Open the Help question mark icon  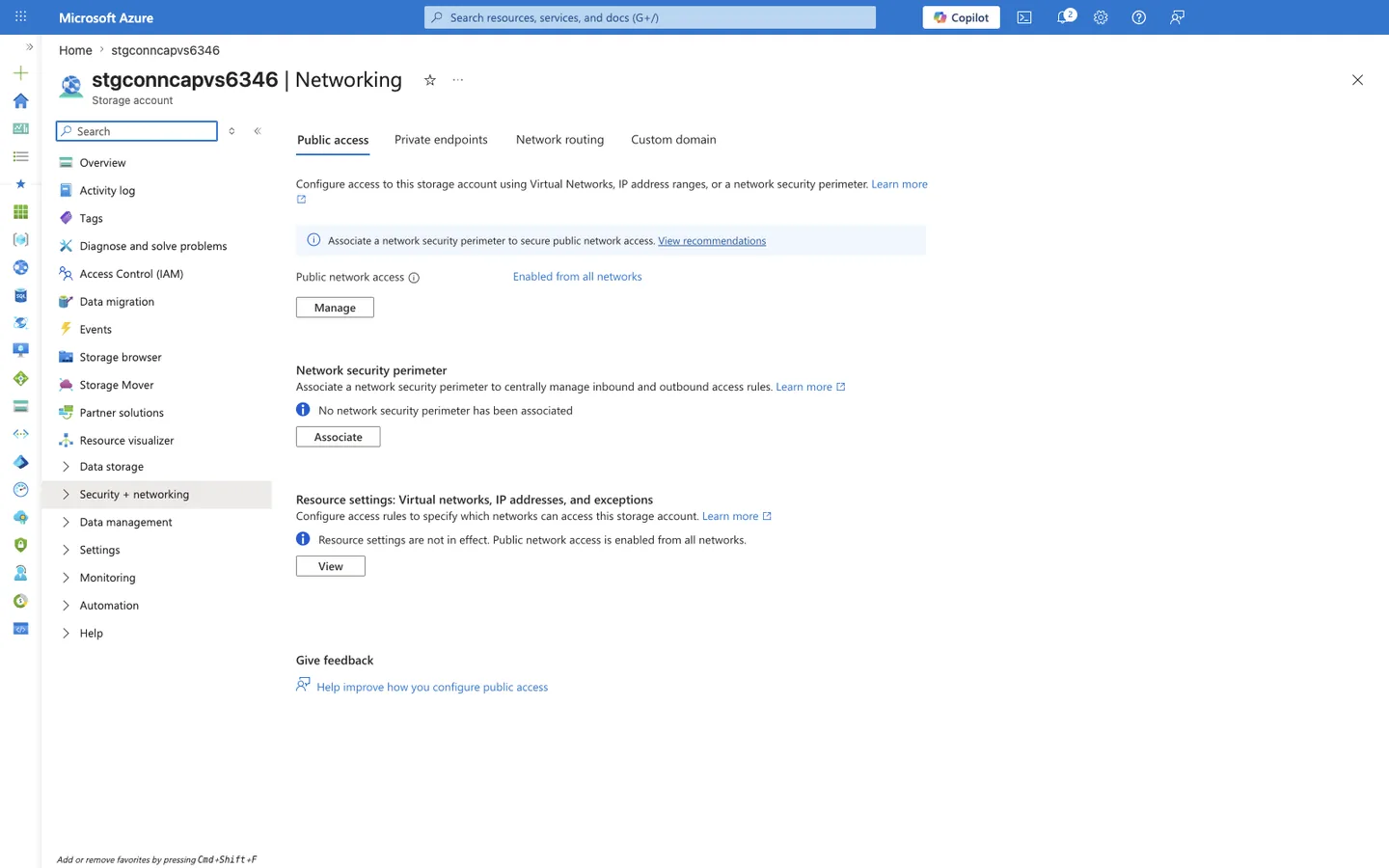tap(1139, 17)
